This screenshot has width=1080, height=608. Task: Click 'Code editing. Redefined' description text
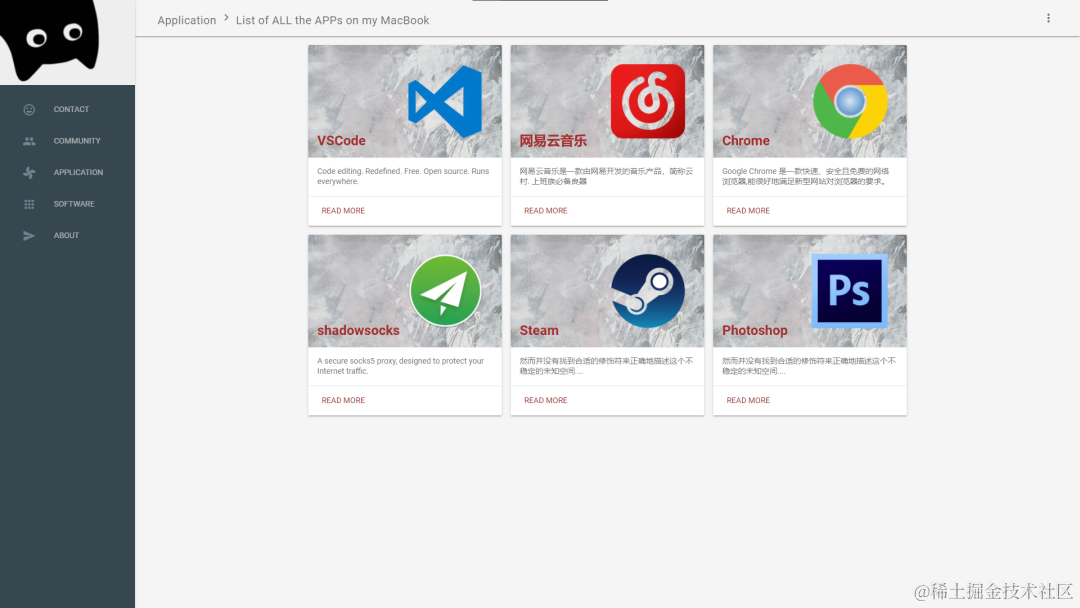click(403, 176)
